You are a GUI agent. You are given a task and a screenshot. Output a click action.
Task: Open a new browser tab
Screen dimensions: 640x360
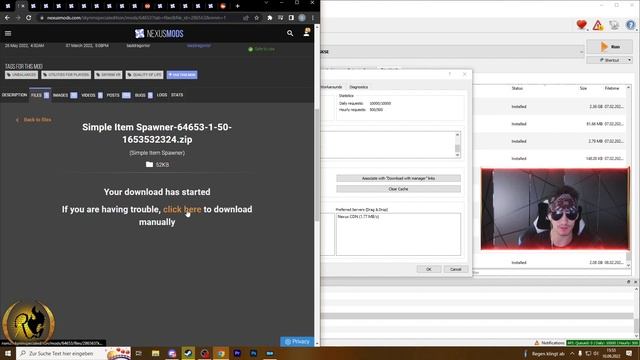coord(237,6)
